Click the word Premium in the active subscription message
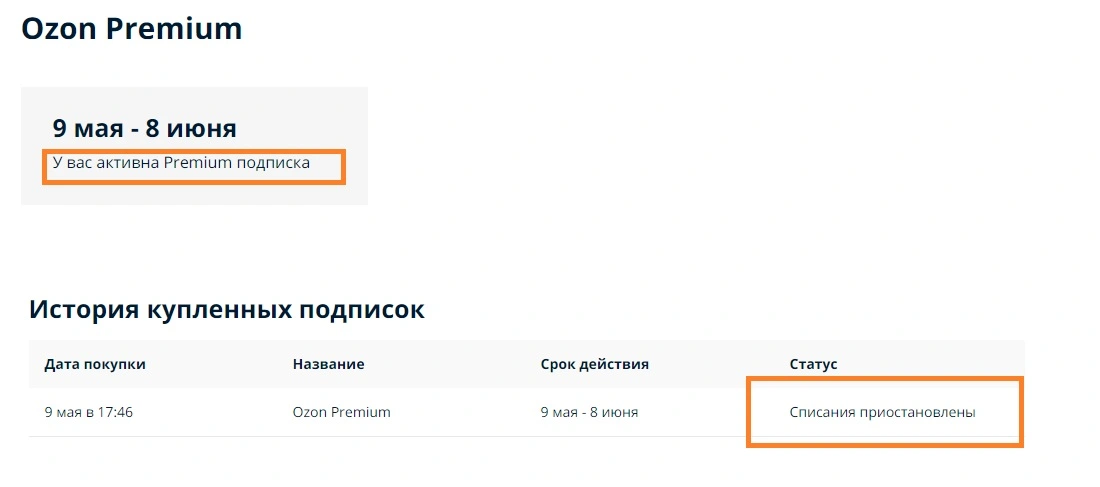The image size is (1100, 487). coord(198,163)
